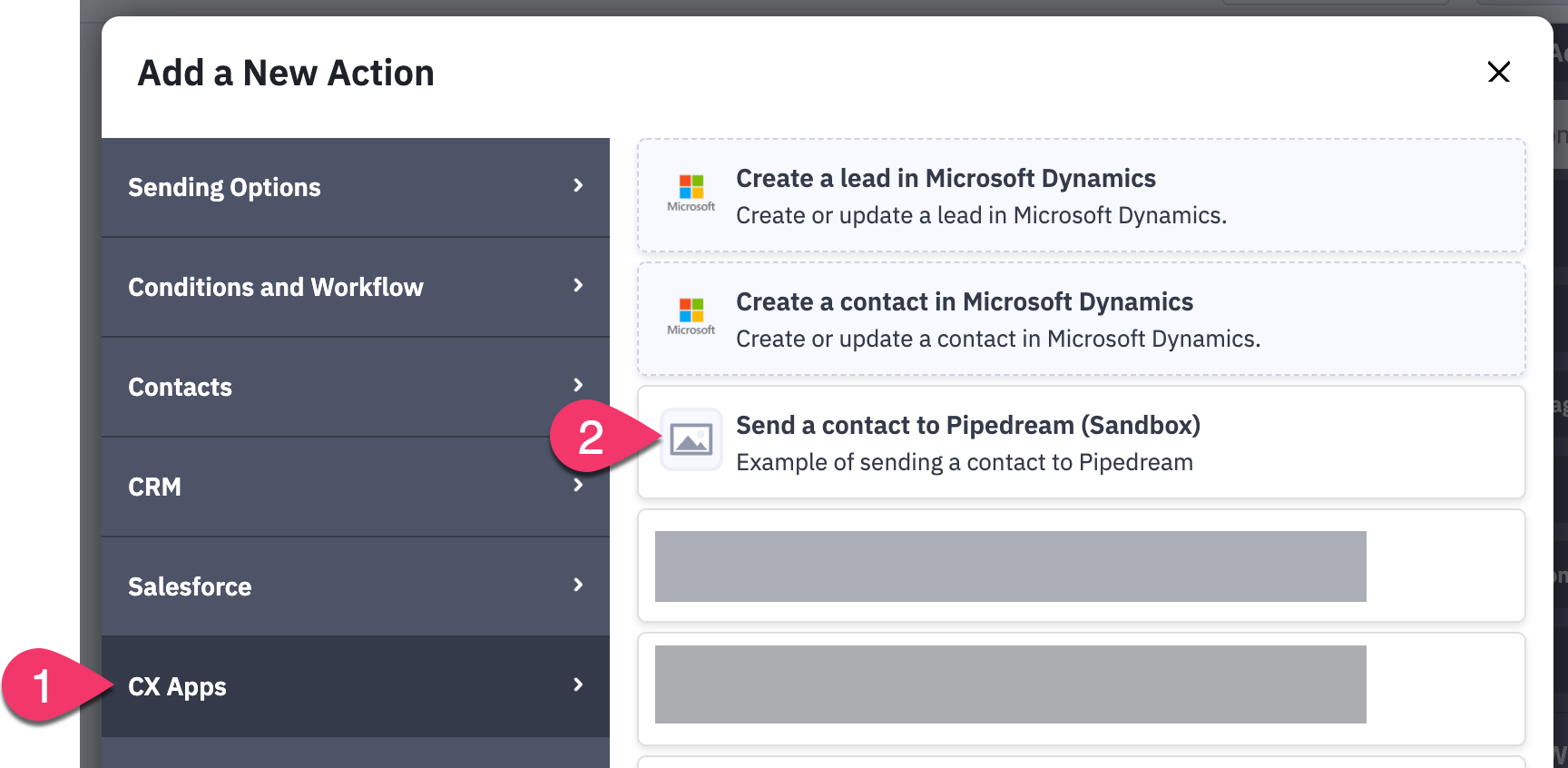Select the Salesforce category

click(356, 586)
